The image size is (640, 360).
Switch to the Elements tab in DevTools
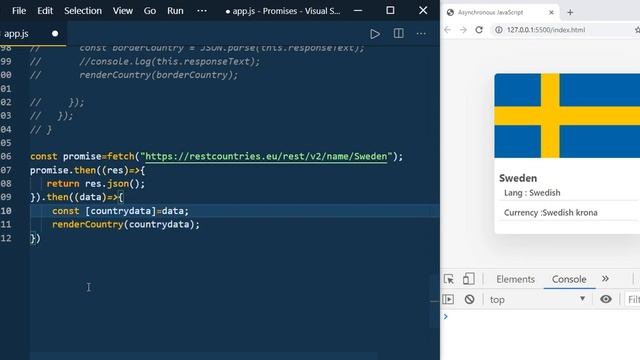tap(516, 279)
